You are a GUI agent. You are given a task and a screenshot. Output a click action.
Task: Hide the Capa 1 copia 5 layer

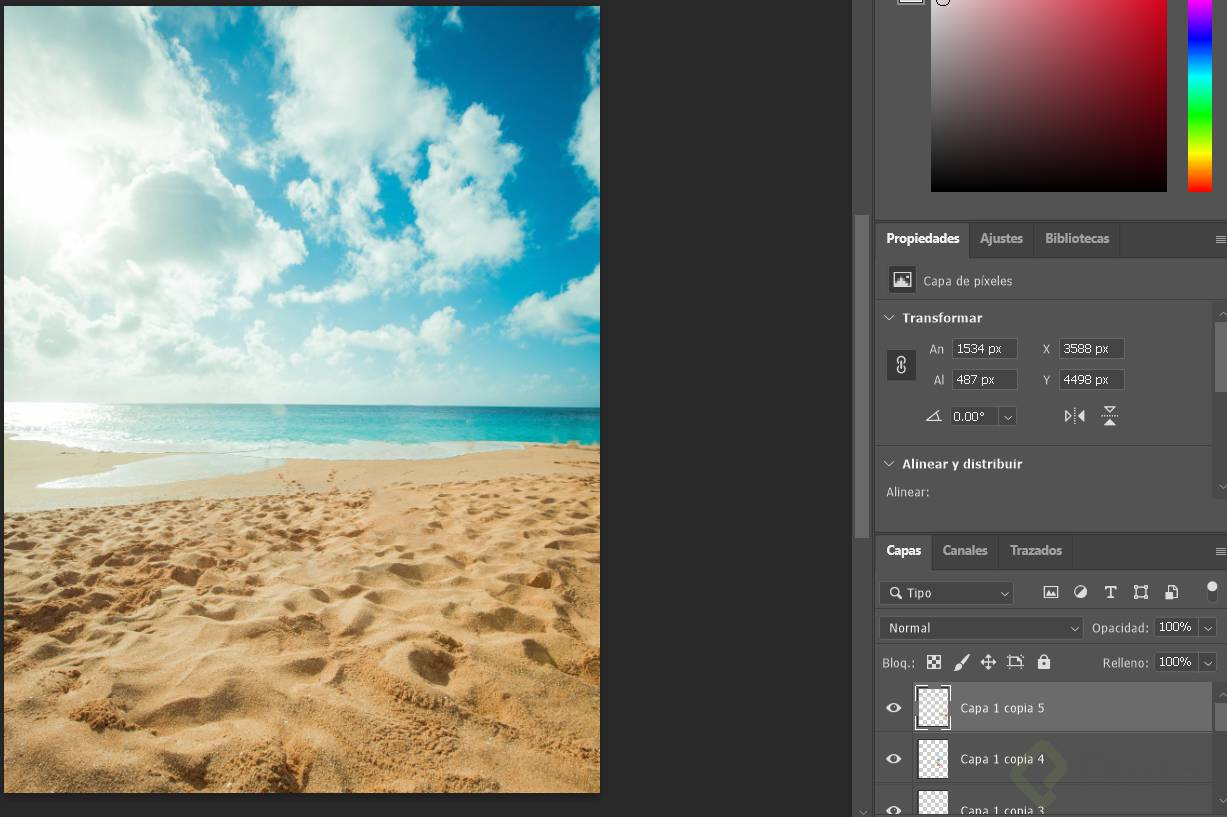[x=894, y=708]
